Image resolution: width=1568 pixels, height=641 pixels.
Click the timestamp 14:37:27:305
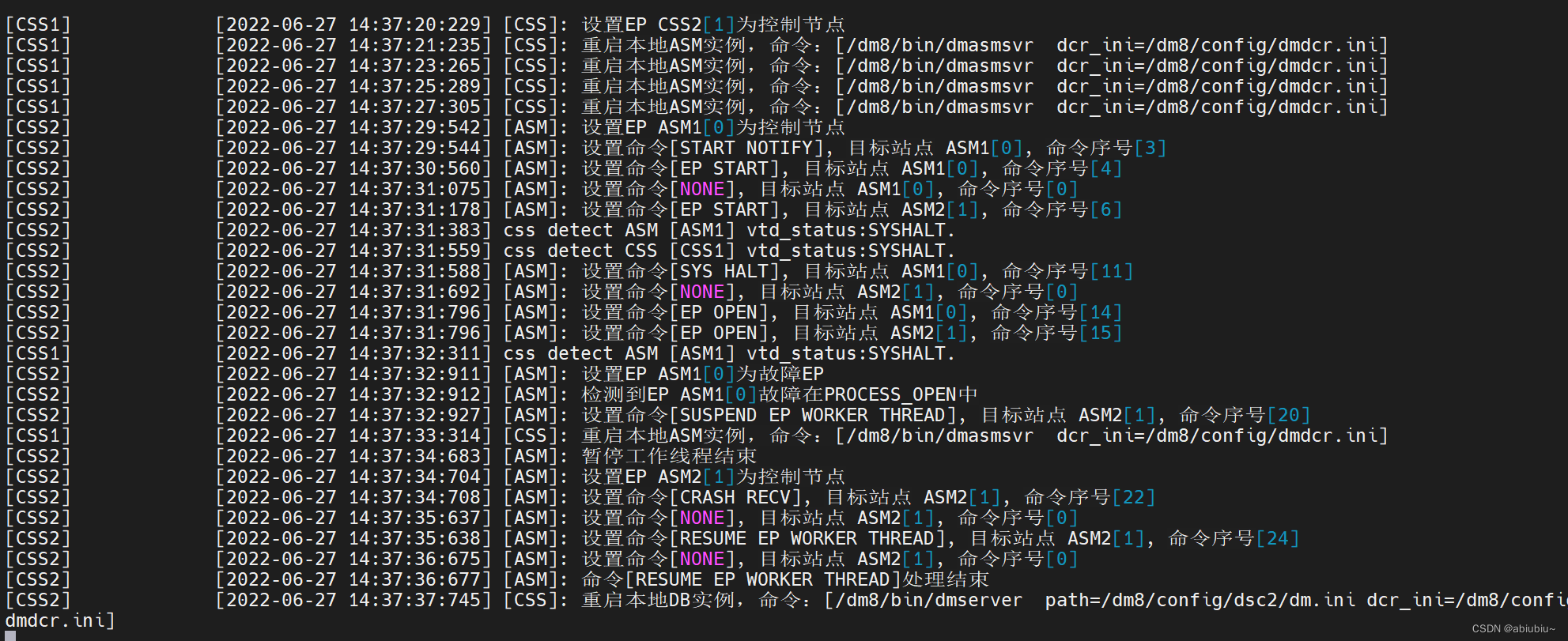416,107
